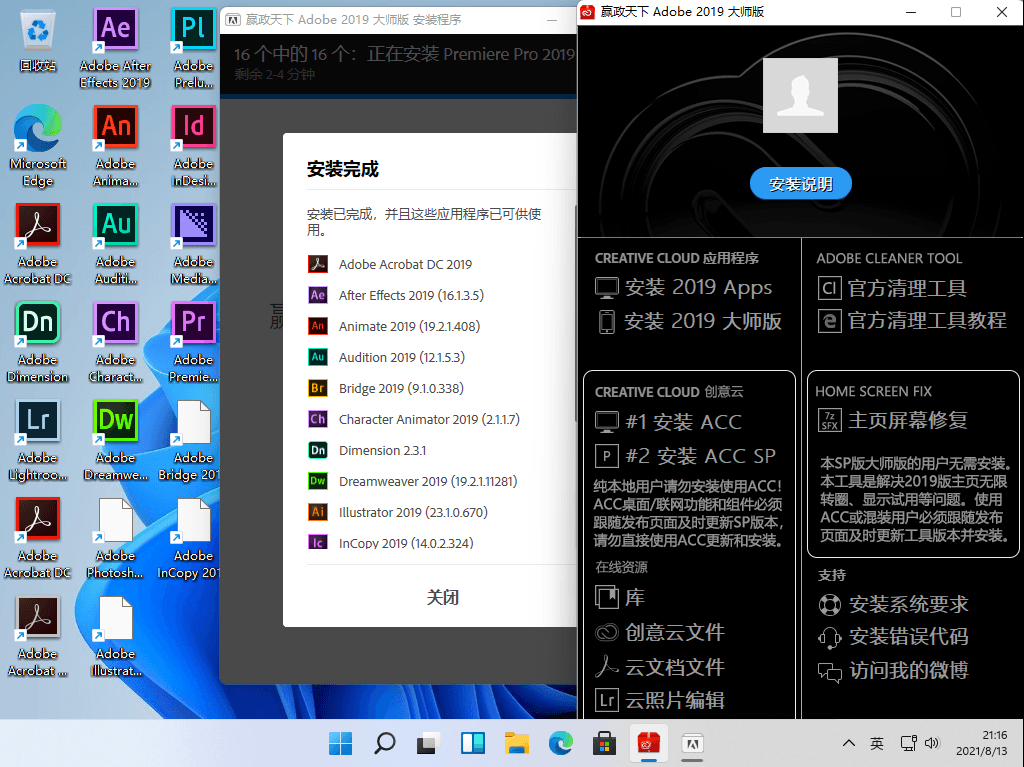Open Widgets panel from taskbar
Image resolution: width=1024 pixels, height=767 pixels.
[x=473, y=743]
